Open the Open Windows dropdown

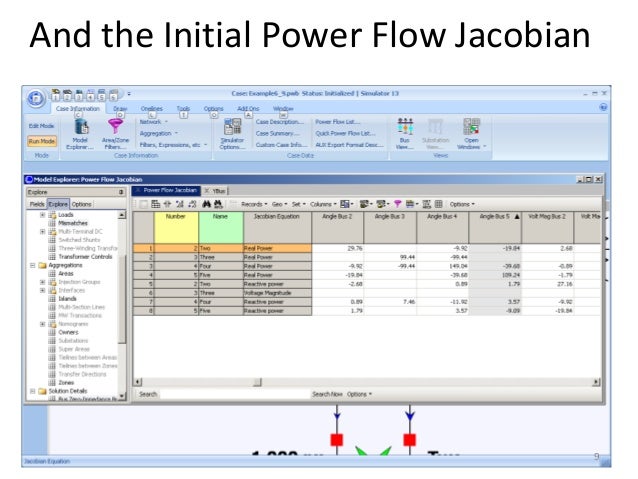(x=471, y=134)
